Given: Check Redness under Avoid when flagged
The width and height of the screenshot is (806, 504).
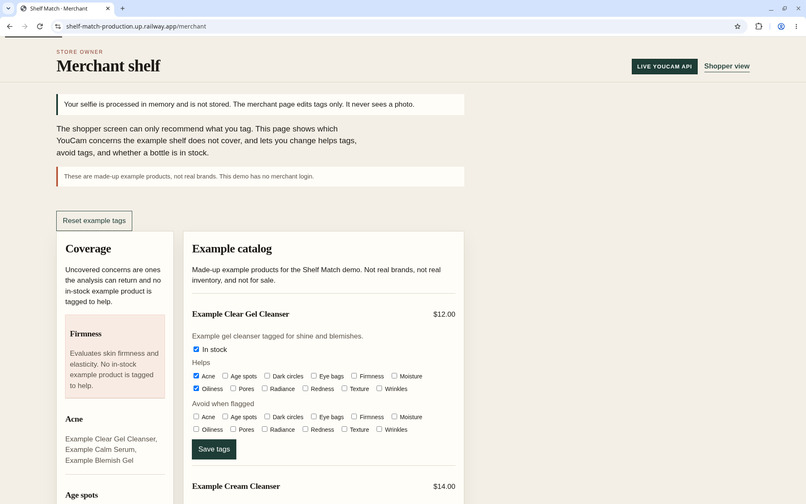Looking at the screenshot, I should [305, 429].
